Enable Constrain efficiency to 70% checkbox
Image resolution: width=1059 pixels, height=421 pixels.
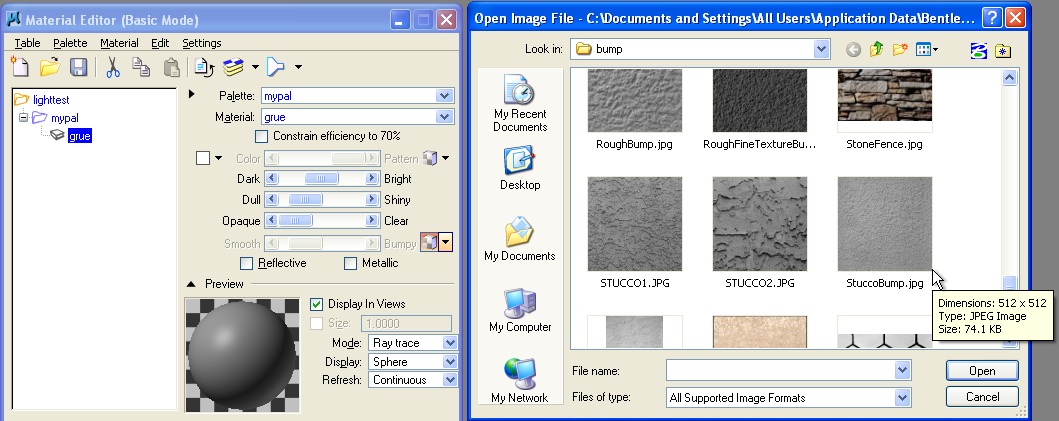262,136
